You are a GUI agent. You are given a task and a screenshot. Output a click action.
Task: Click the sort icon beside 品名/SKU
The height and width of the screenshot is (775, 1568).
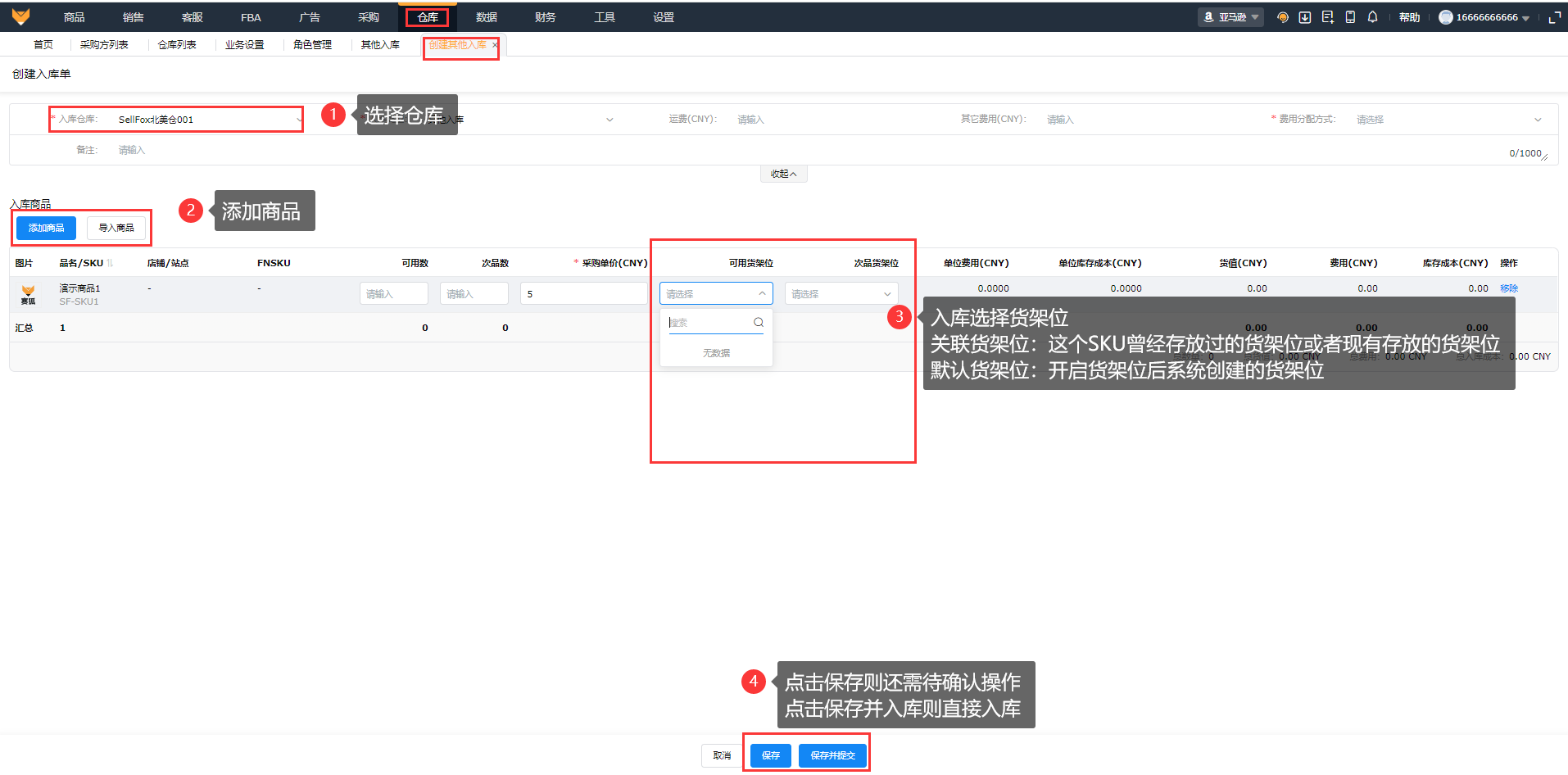click(110, 263)
